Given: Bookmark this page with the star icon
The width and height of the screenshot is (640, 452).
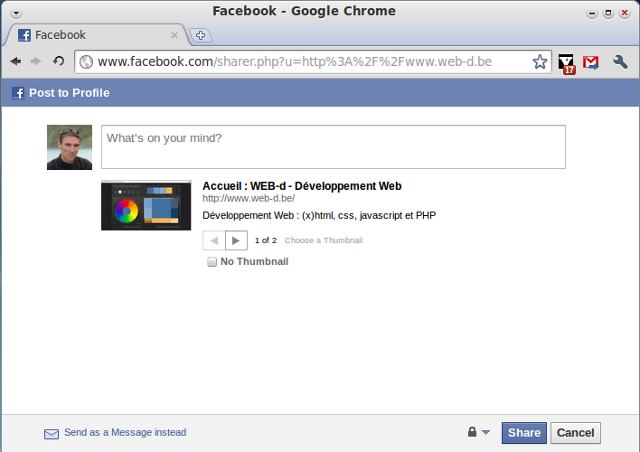Looking at the screenshot, I should click(540, 62).
